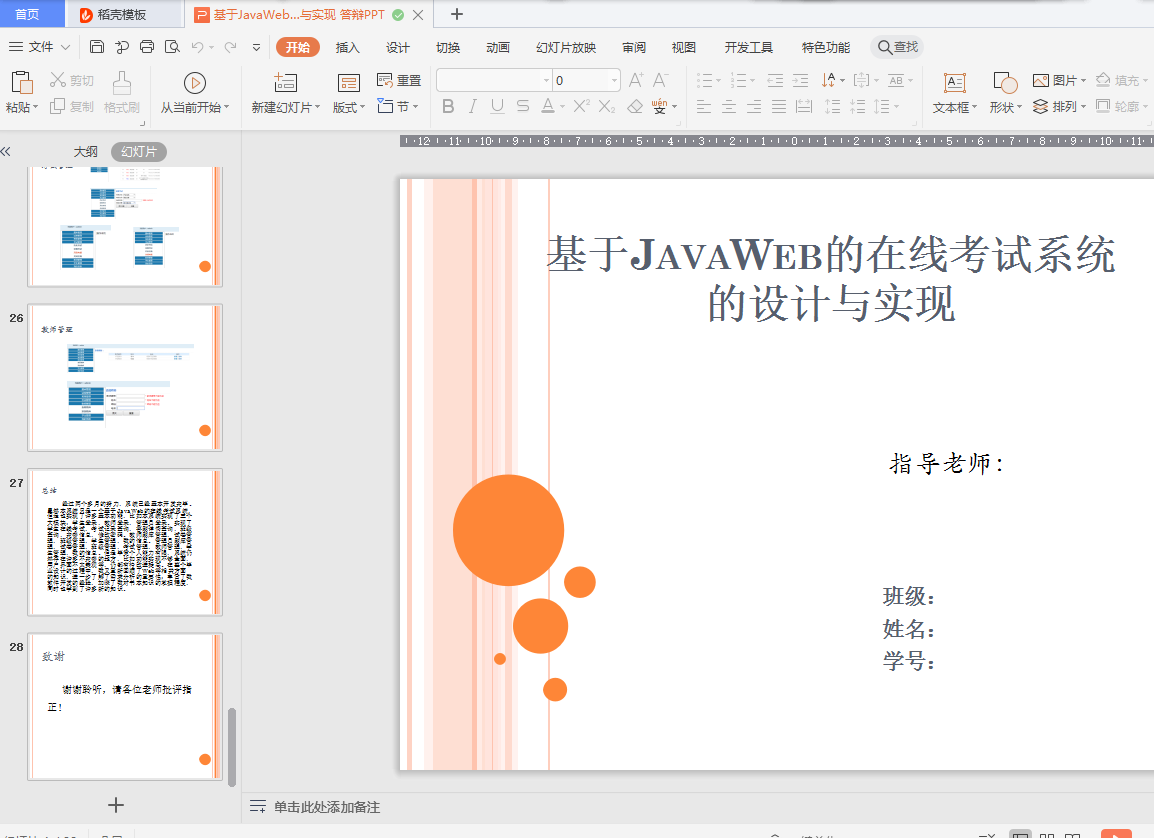Click the Copy (复制) icon
Screen dimensions: 1154x838
(57, 106)
